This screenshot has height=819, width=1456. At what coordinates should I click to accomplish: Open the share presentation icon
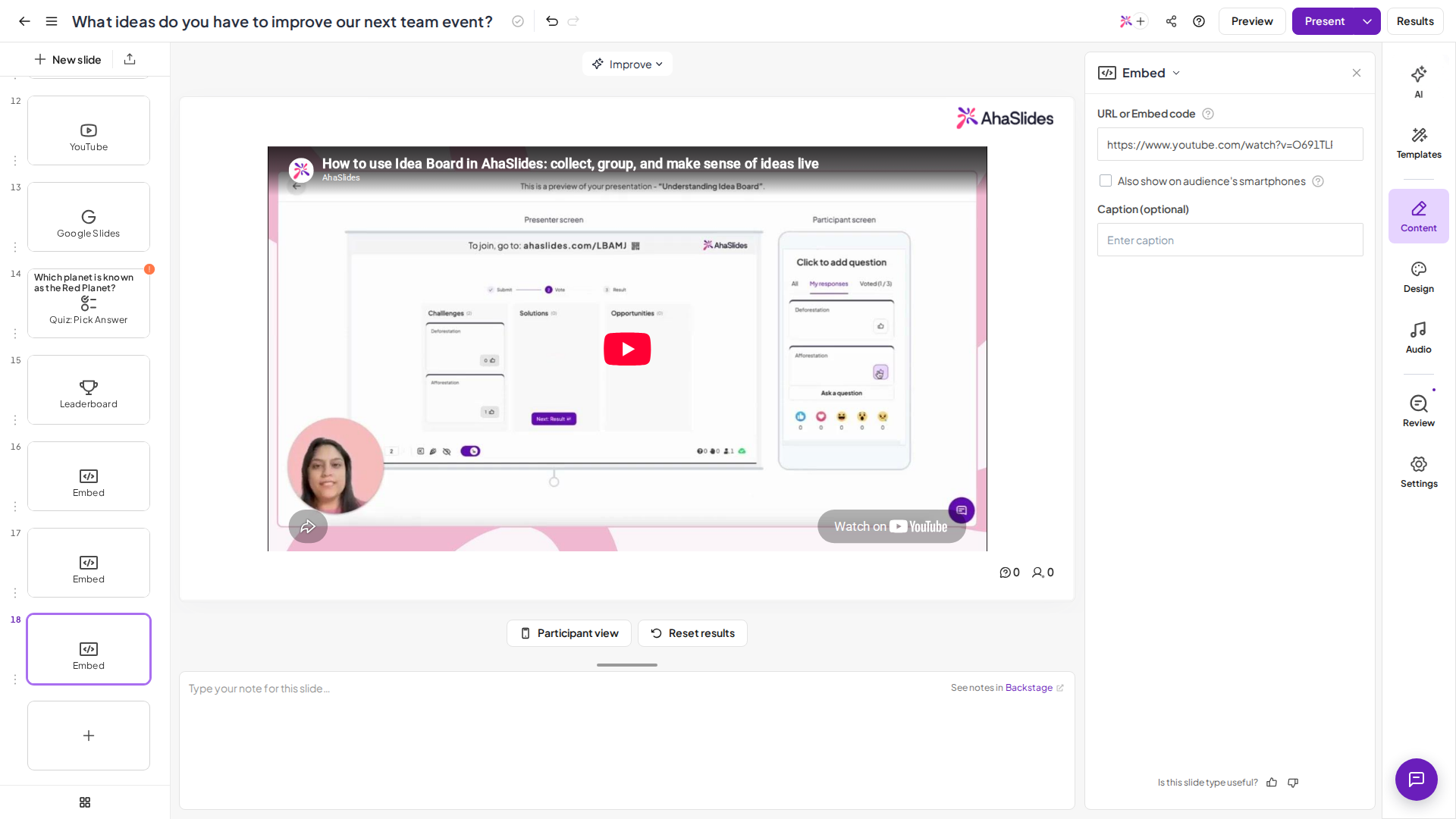(1172, 21)
